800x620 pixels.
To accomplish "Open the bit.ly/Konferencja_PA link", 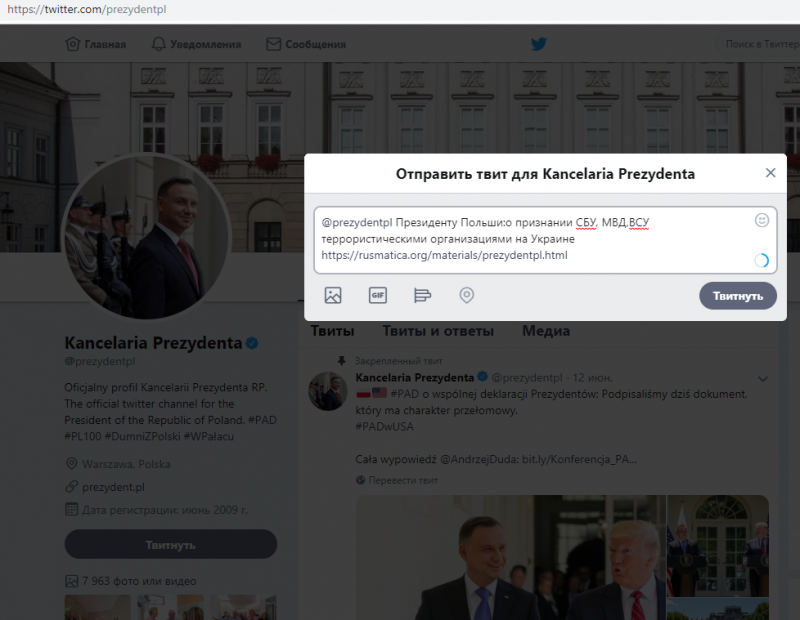I will 579,459.
